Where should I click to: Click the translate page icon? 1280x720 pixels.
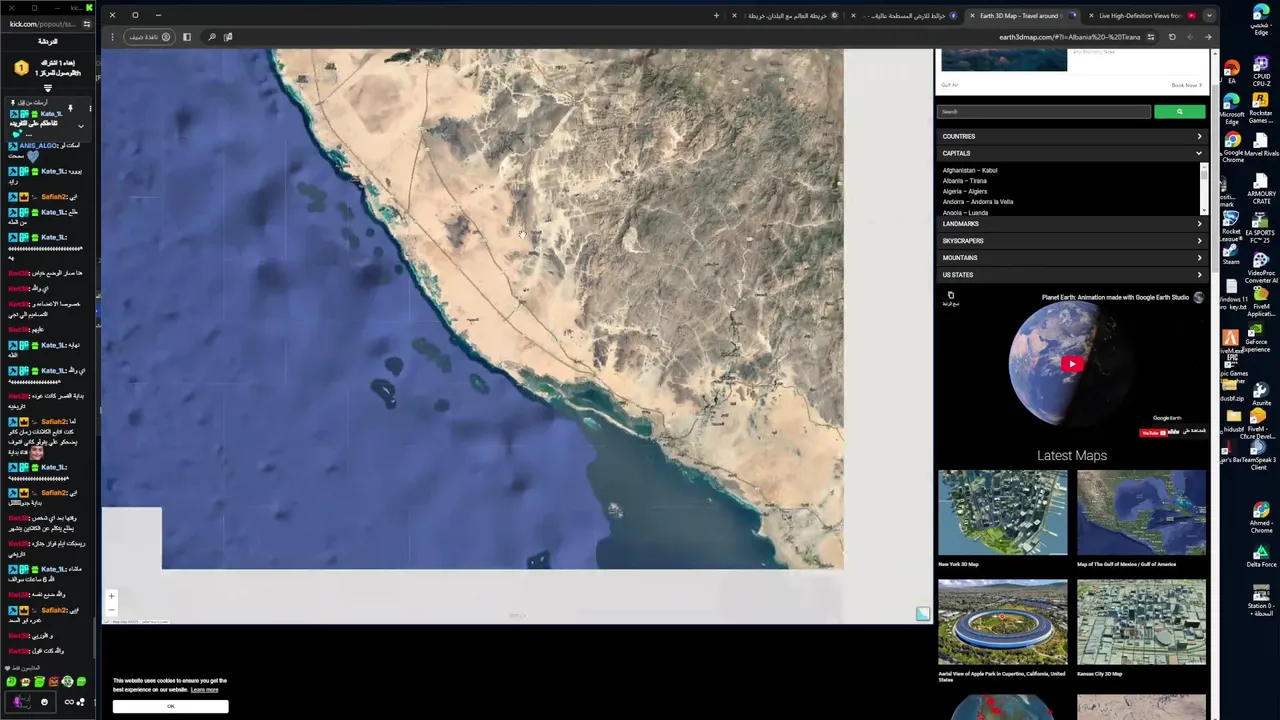point(228,37)
